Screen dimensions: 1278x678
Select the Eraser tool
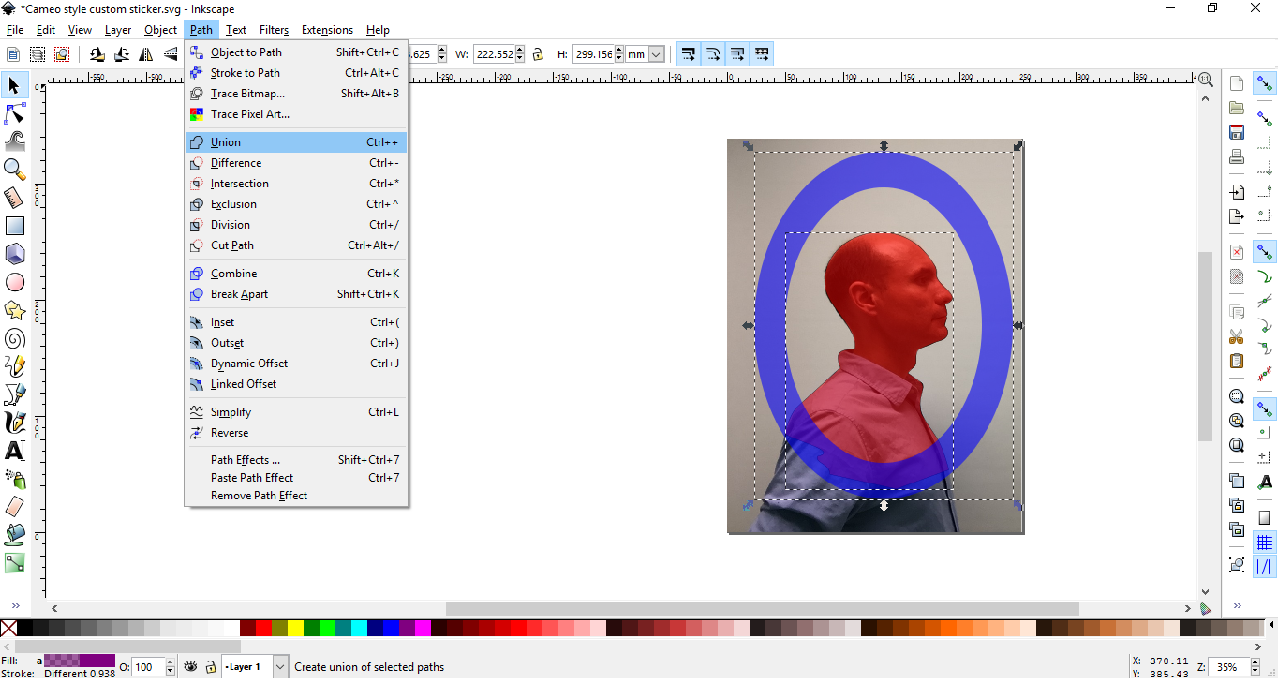pyautogui.click(x=14, y=507)
